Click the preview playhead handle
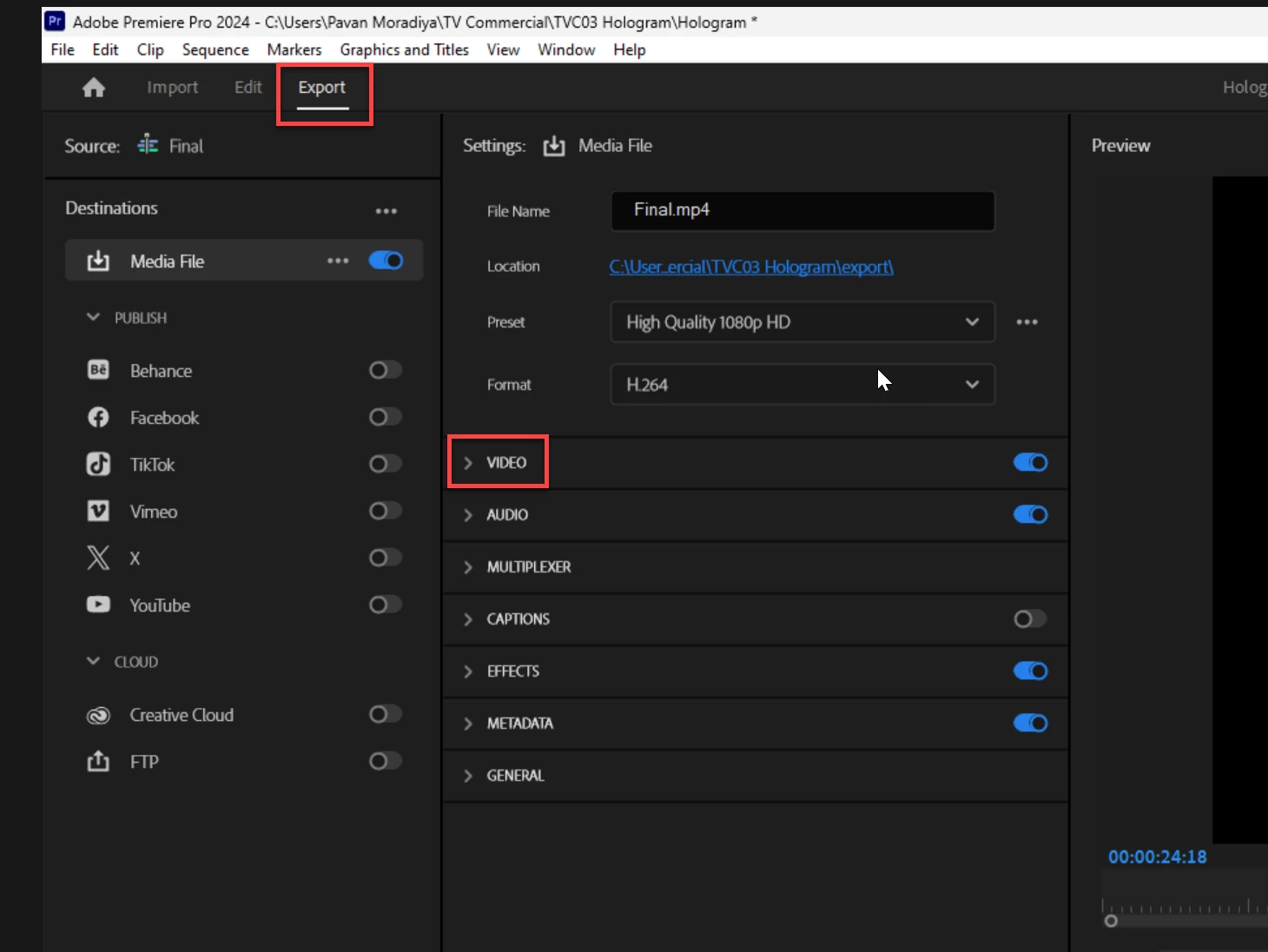 (1110, 921)
